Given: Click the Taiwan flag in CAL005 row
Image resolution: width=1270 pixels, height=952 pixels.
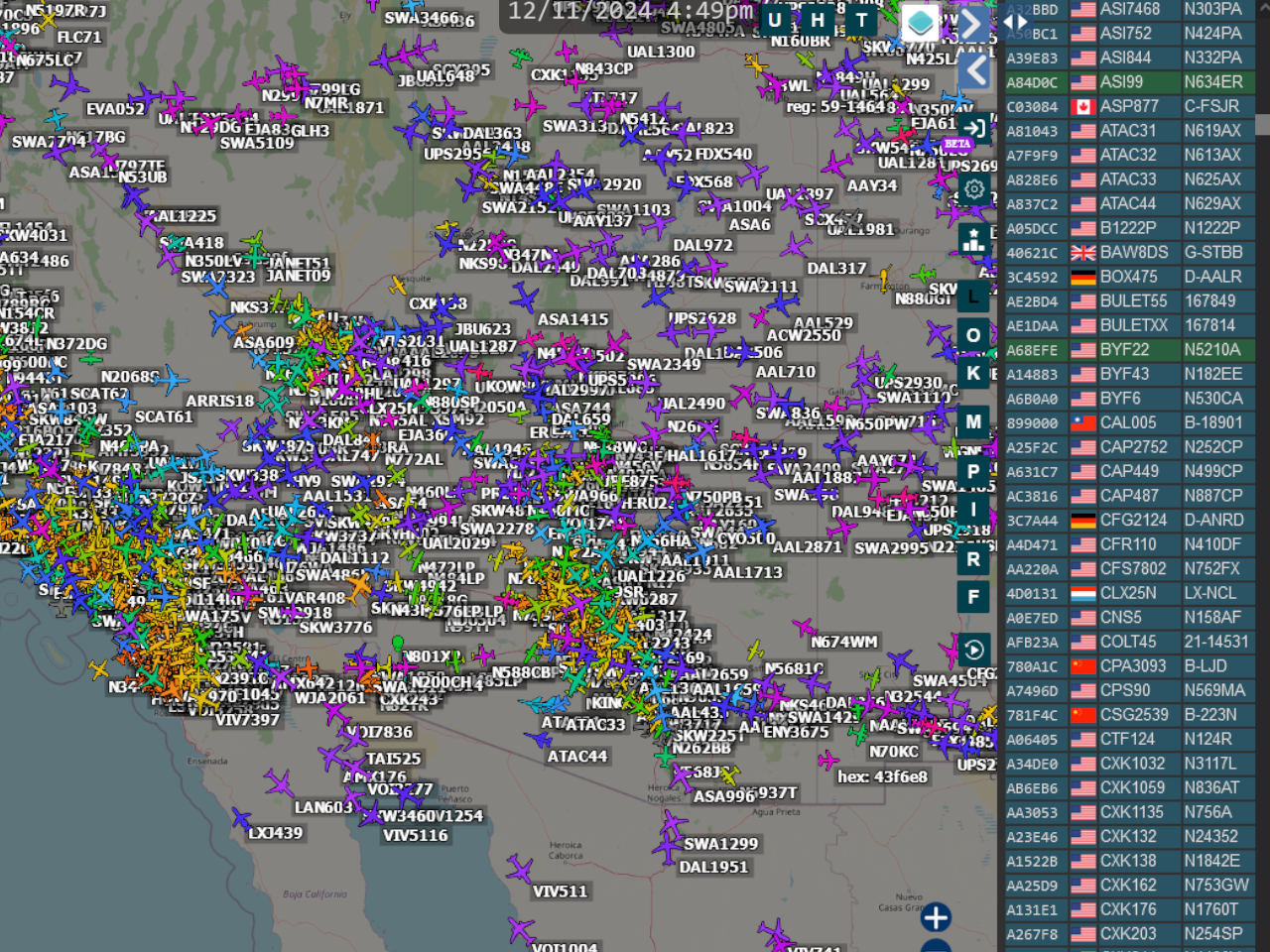Looking at the screenshot, I should click(x=1082, y=423).
